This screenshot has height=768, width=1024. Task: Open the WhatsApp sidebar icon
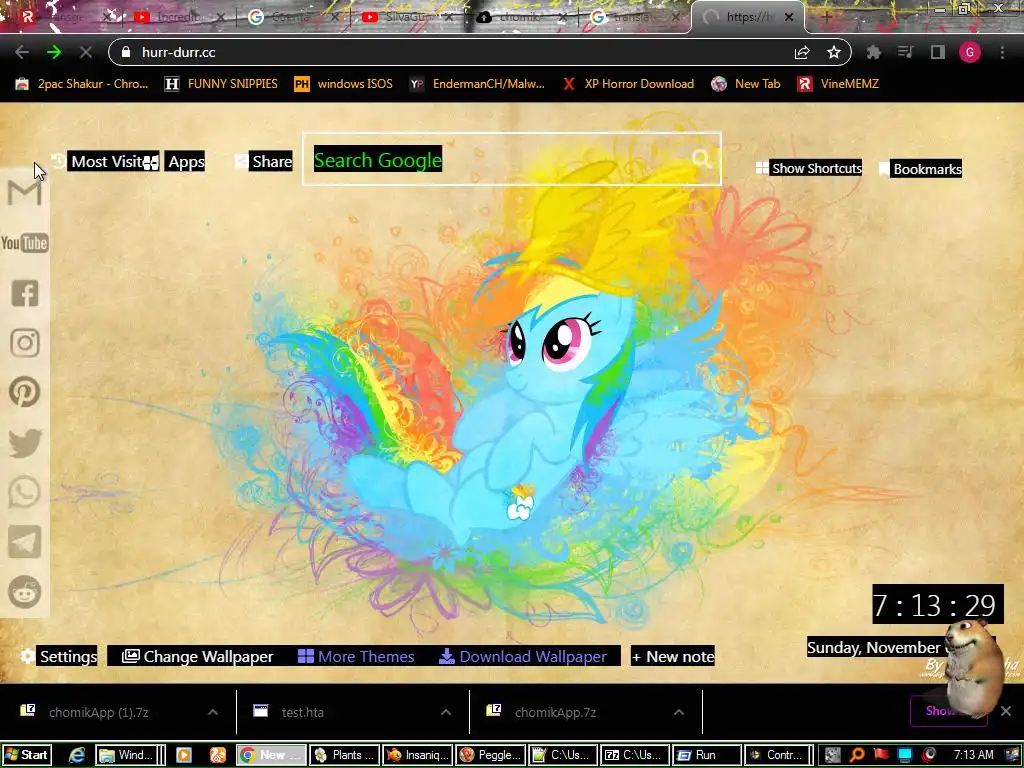[x=25, y=492]
